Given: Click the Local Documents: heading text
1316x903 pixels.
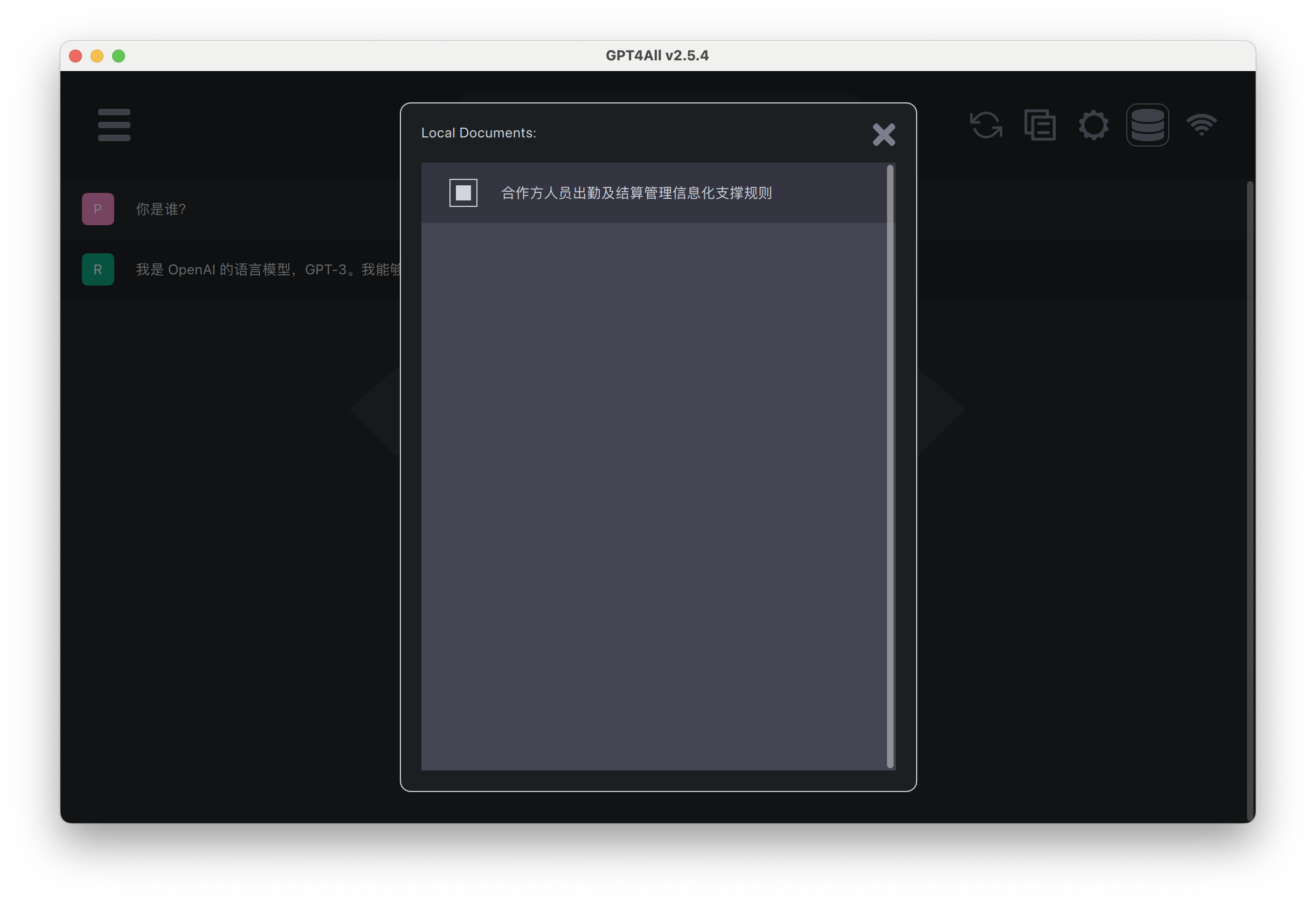Looking at the screenshot, I should (x=478, y=133).
